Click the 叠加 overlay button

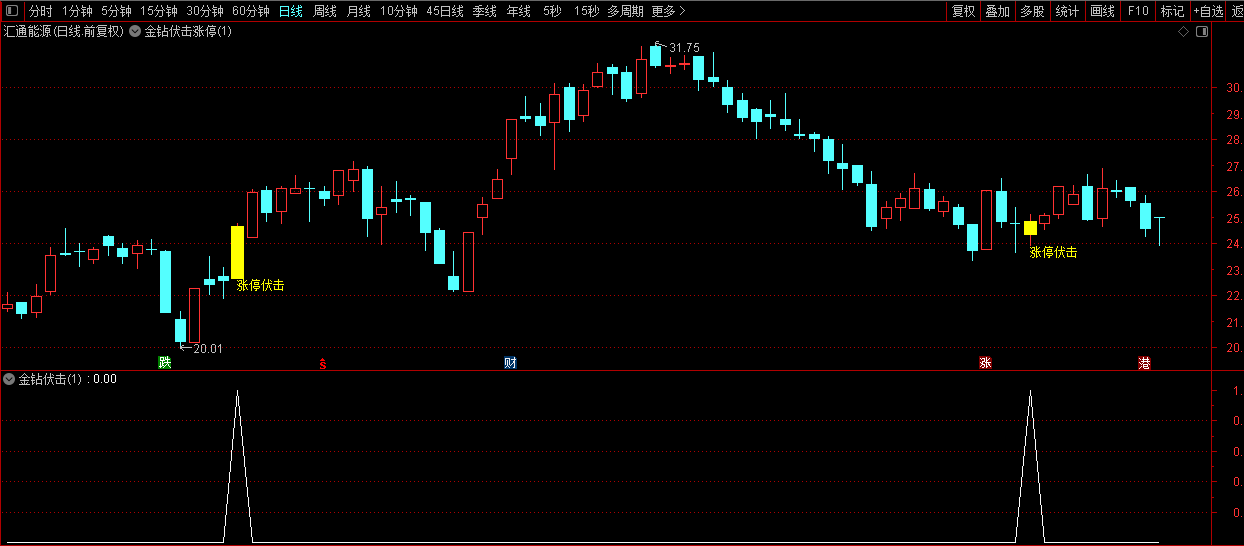997,11
